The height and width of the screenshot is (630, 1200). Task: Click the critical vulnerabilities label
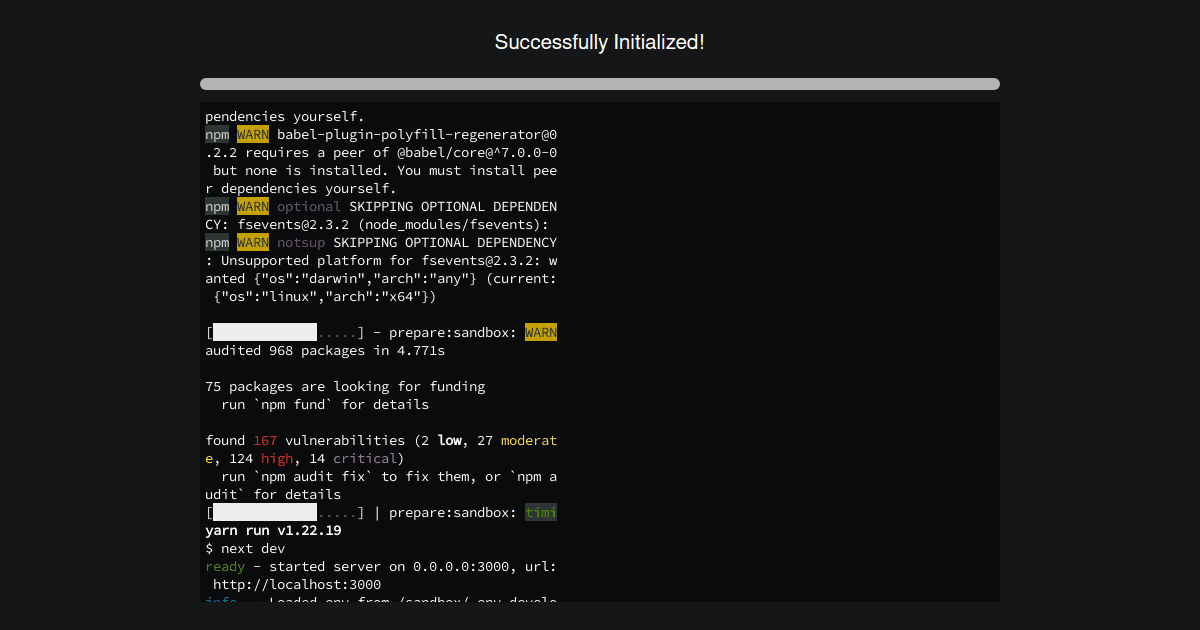point(364,458)
